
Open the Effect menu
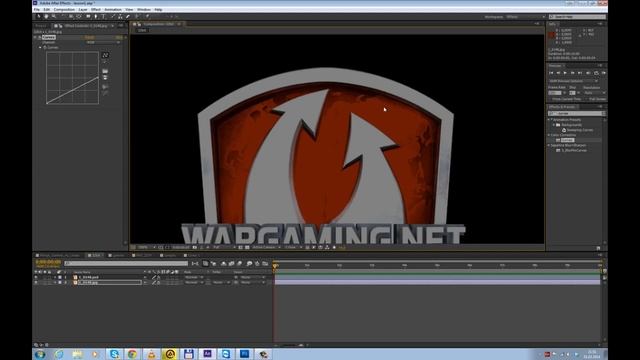[x=96, y=9]
